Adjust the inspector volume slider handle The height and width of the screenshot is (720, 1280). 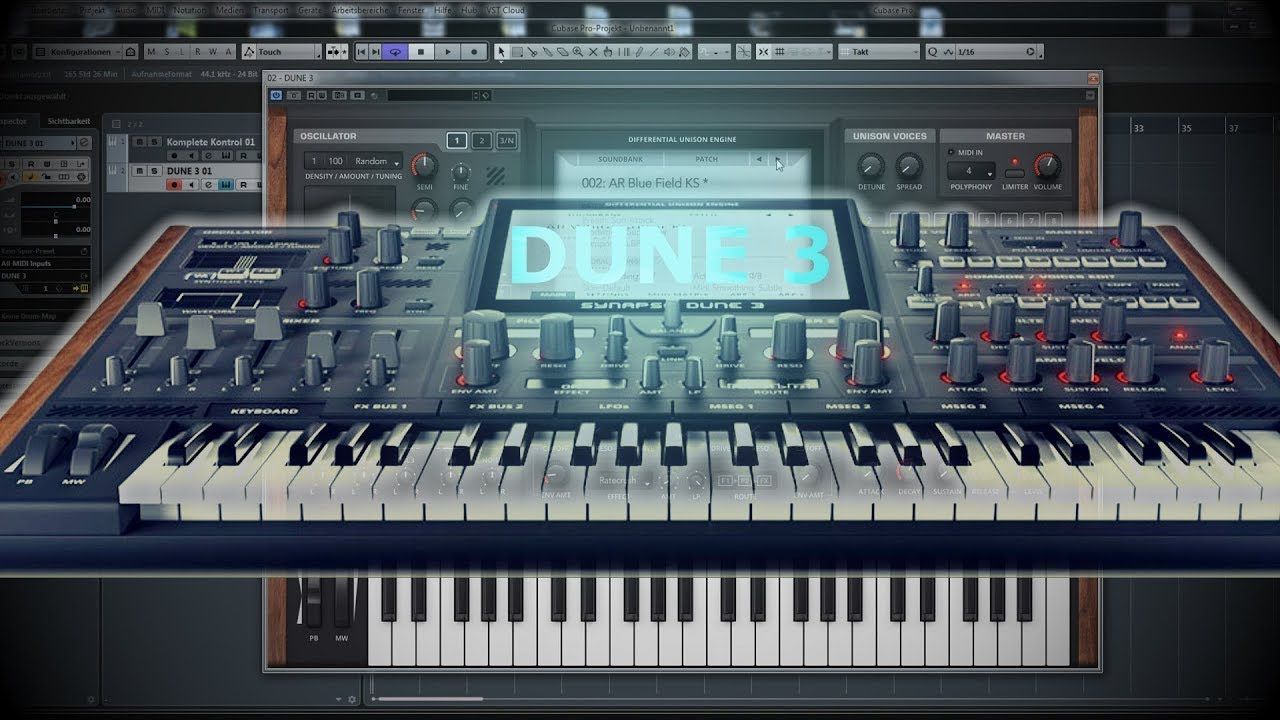[x=74, y=207]
